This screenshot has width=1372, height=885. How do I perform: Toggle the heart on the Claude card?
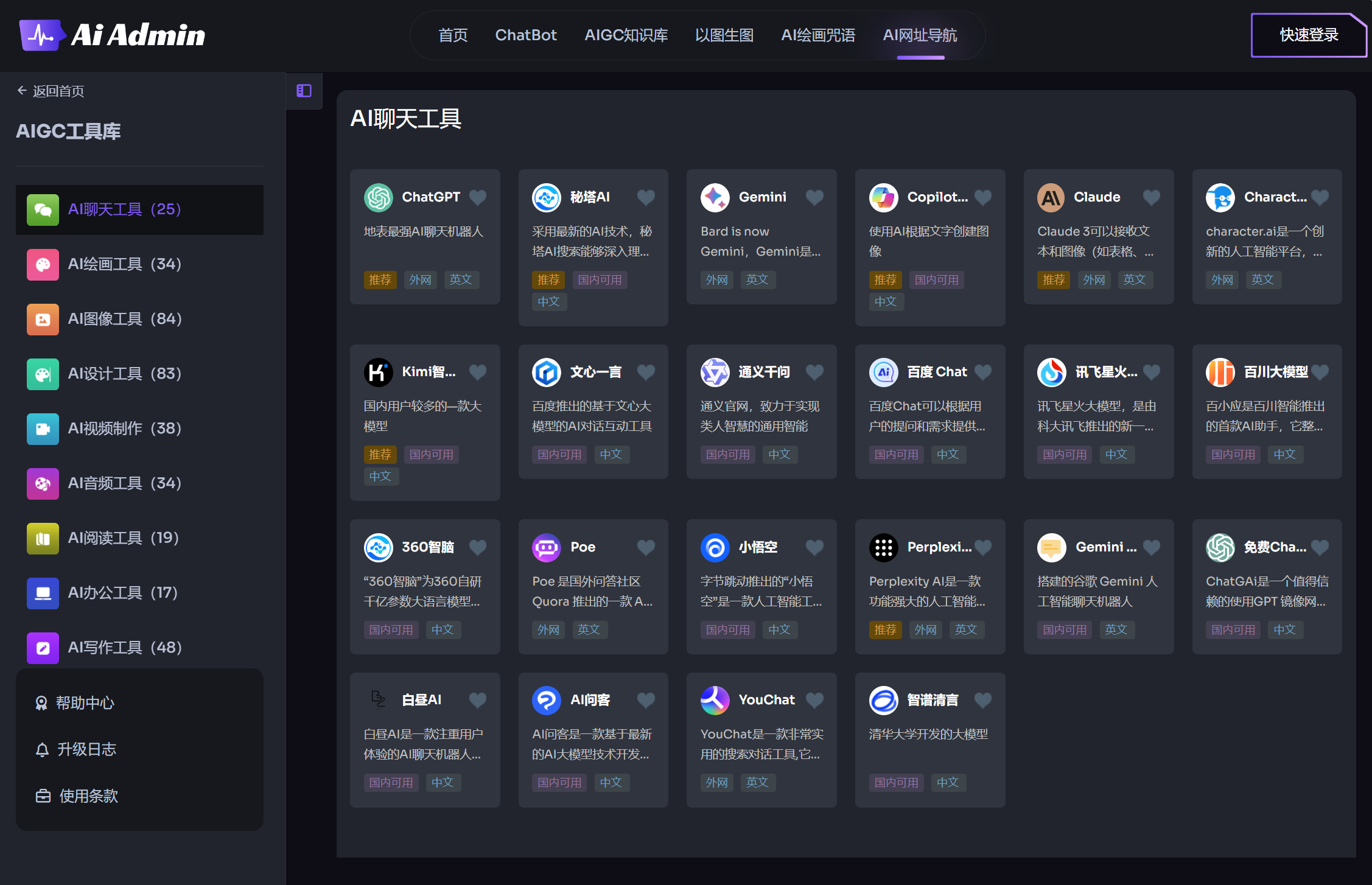click(x=1151, y=197)
